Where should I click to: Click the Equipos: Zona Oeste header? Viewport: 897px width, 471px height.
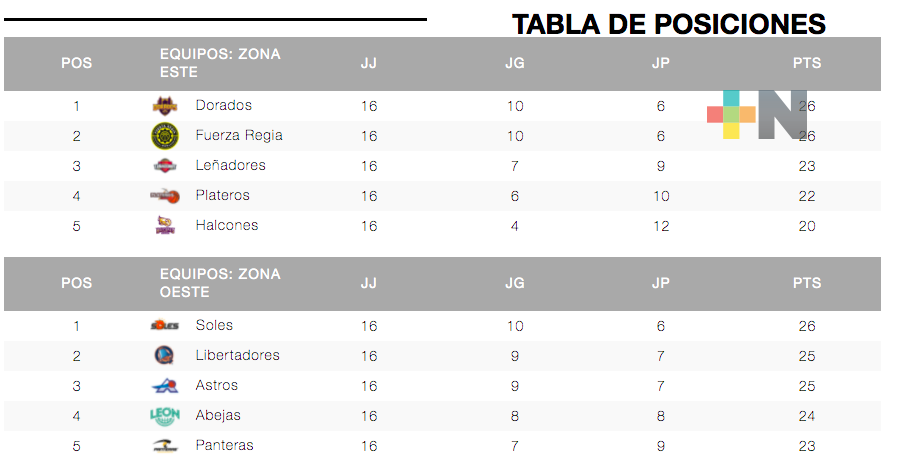220,283
